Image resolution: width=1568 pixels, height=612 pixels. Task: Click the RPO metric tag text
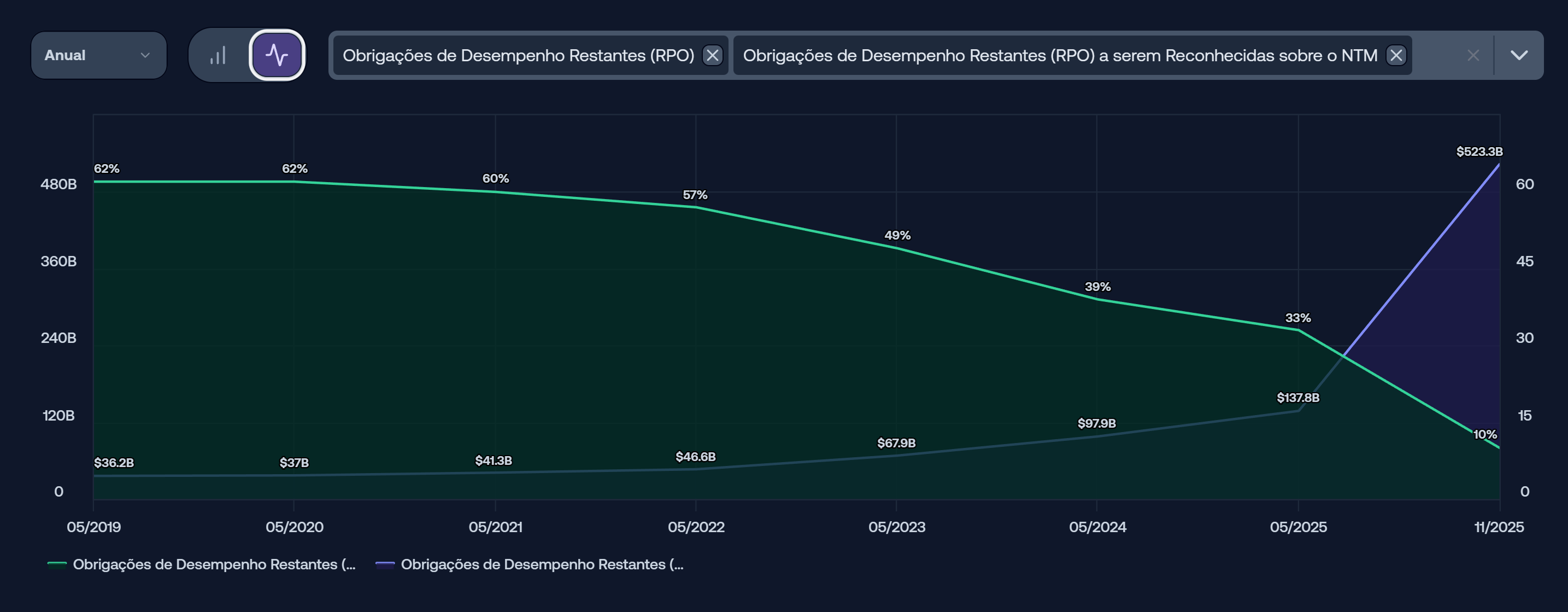[518, 55]
